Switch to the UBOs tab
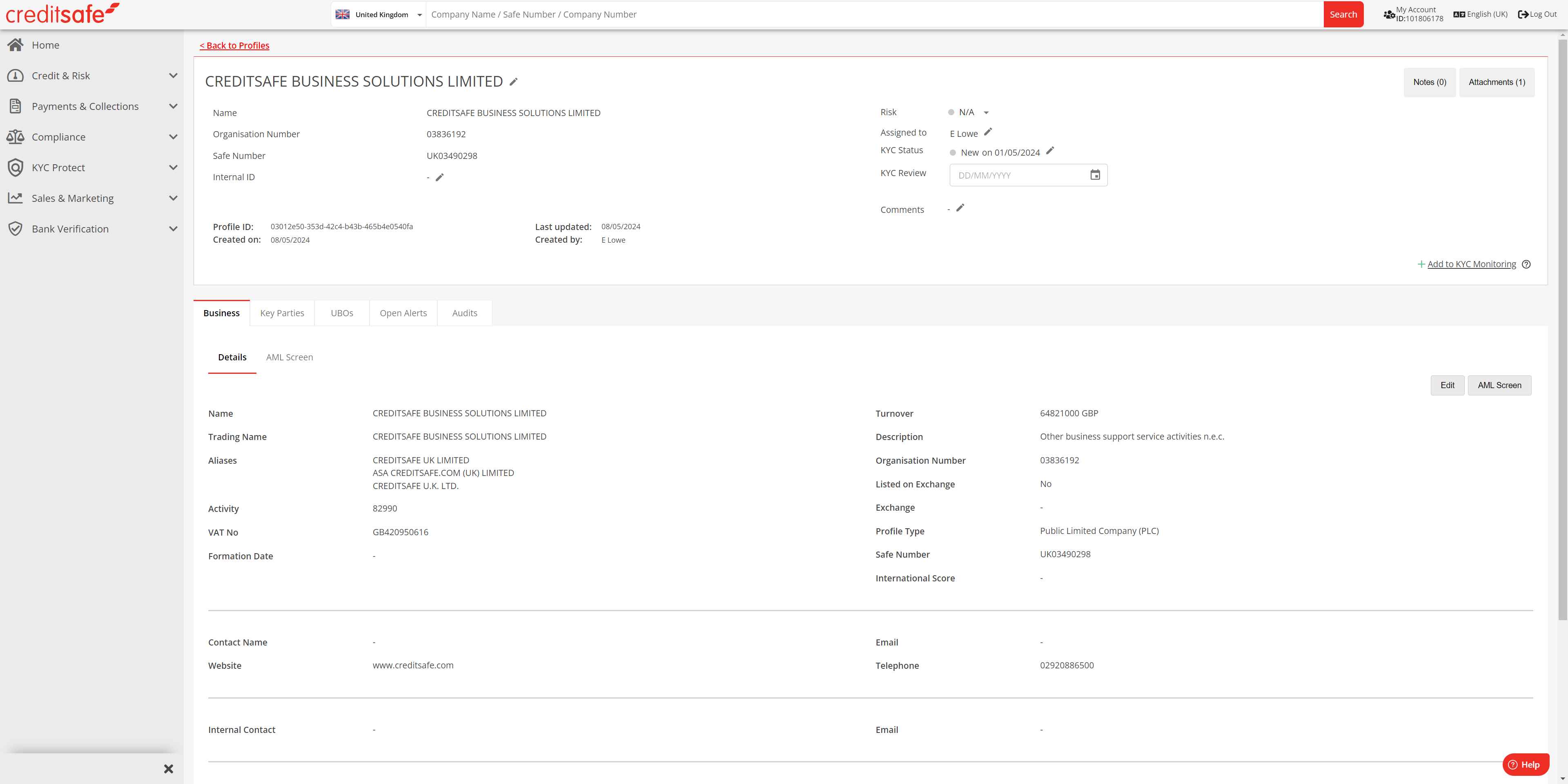 pos(341,313)
